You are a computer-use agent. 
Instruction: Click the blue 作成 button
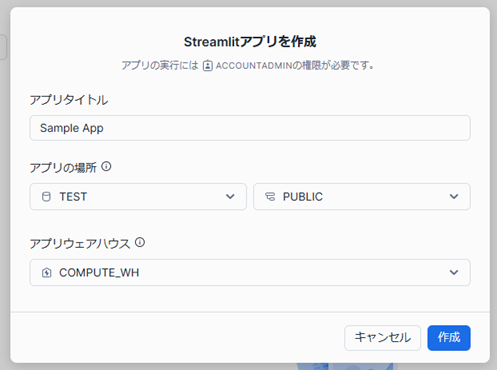pyautogui.click(x=449, y=338)
